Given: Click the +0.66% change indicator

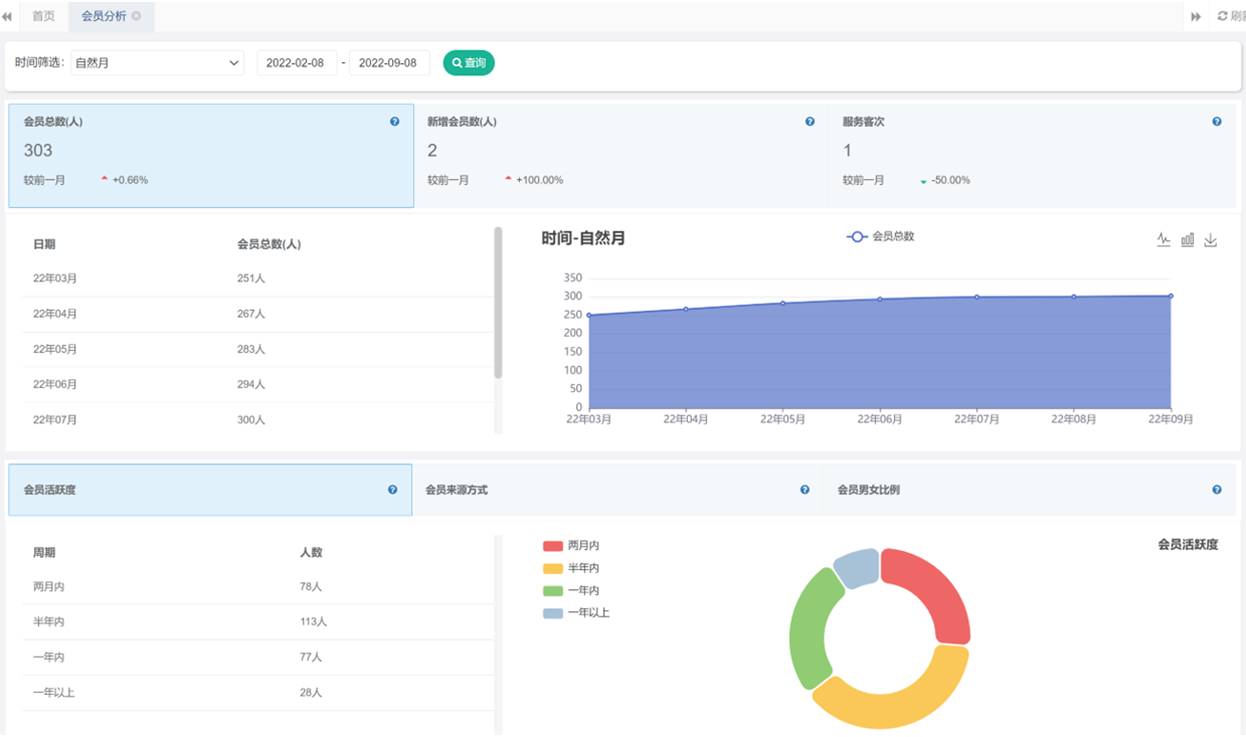Looking at the screenshot, I should coord(124,180).
